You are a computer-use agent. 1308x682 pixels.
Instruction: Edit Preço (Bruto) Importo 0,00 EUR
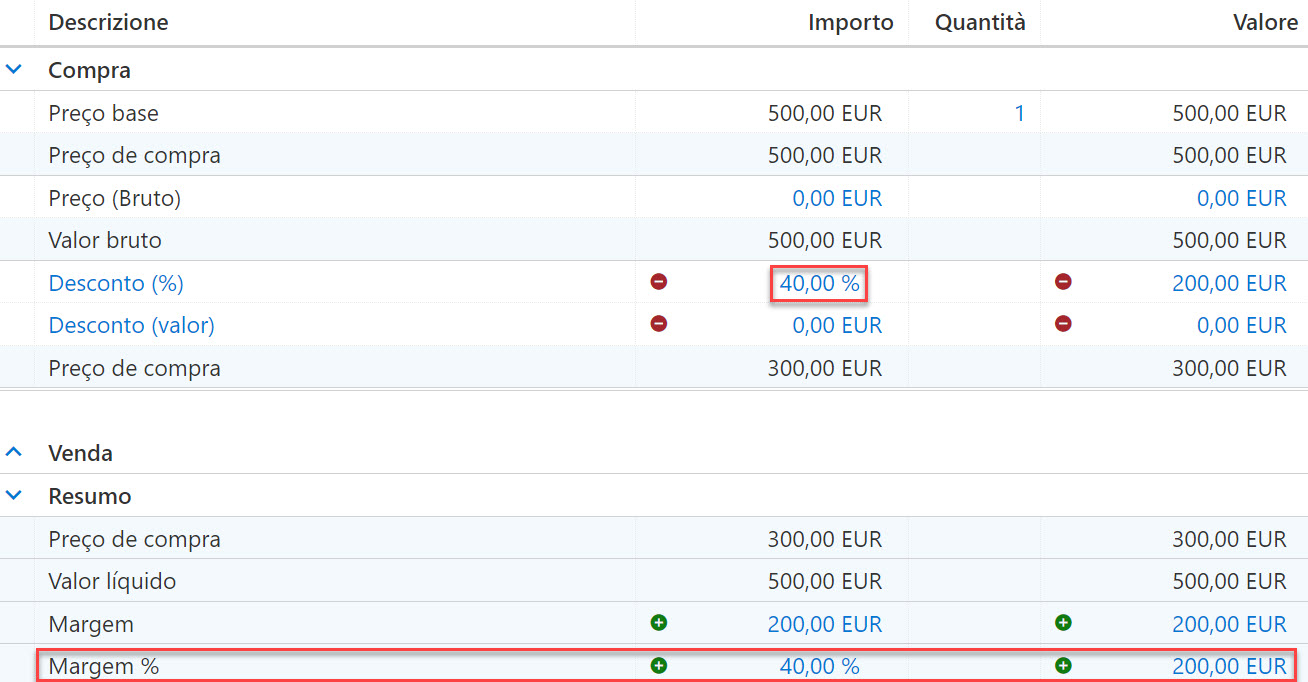pos(837,198)
